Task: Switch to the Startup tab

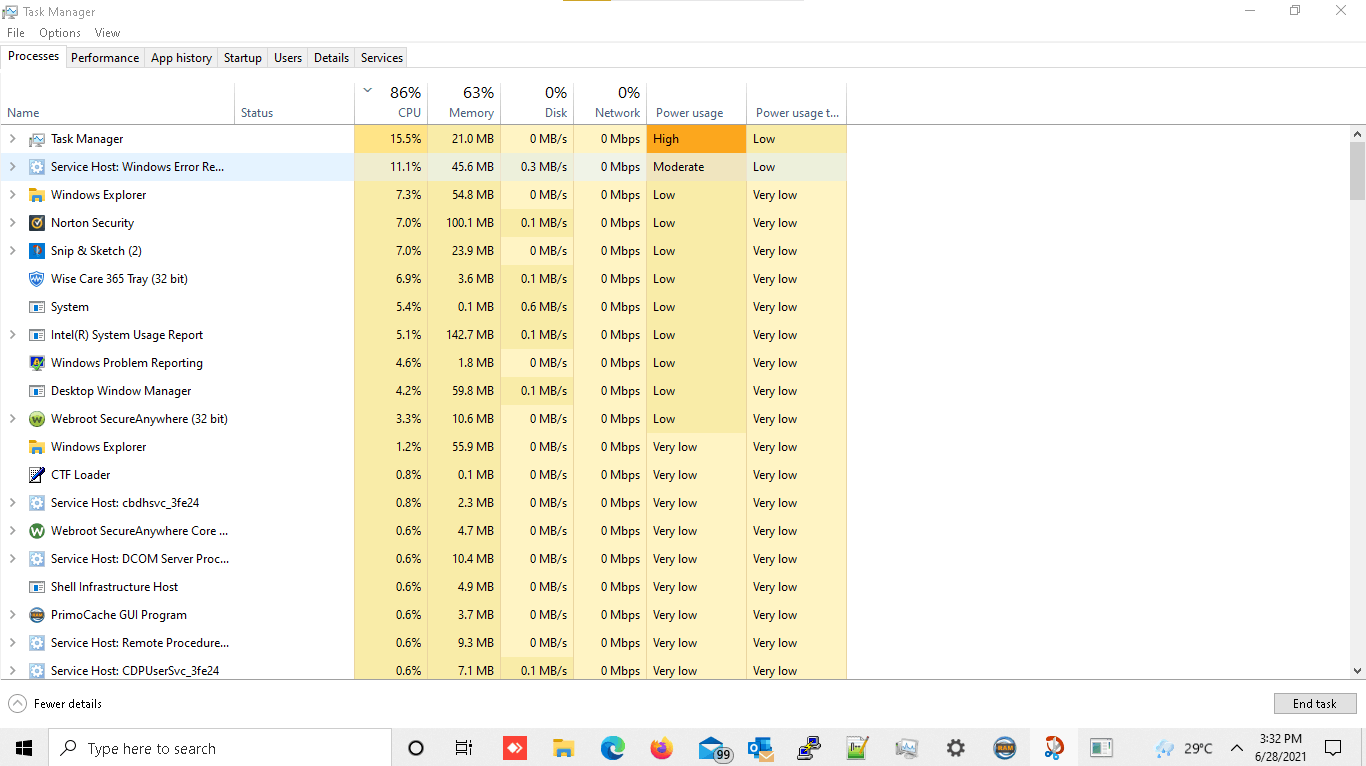Action: pyautogui.click(x=242, y=58)
